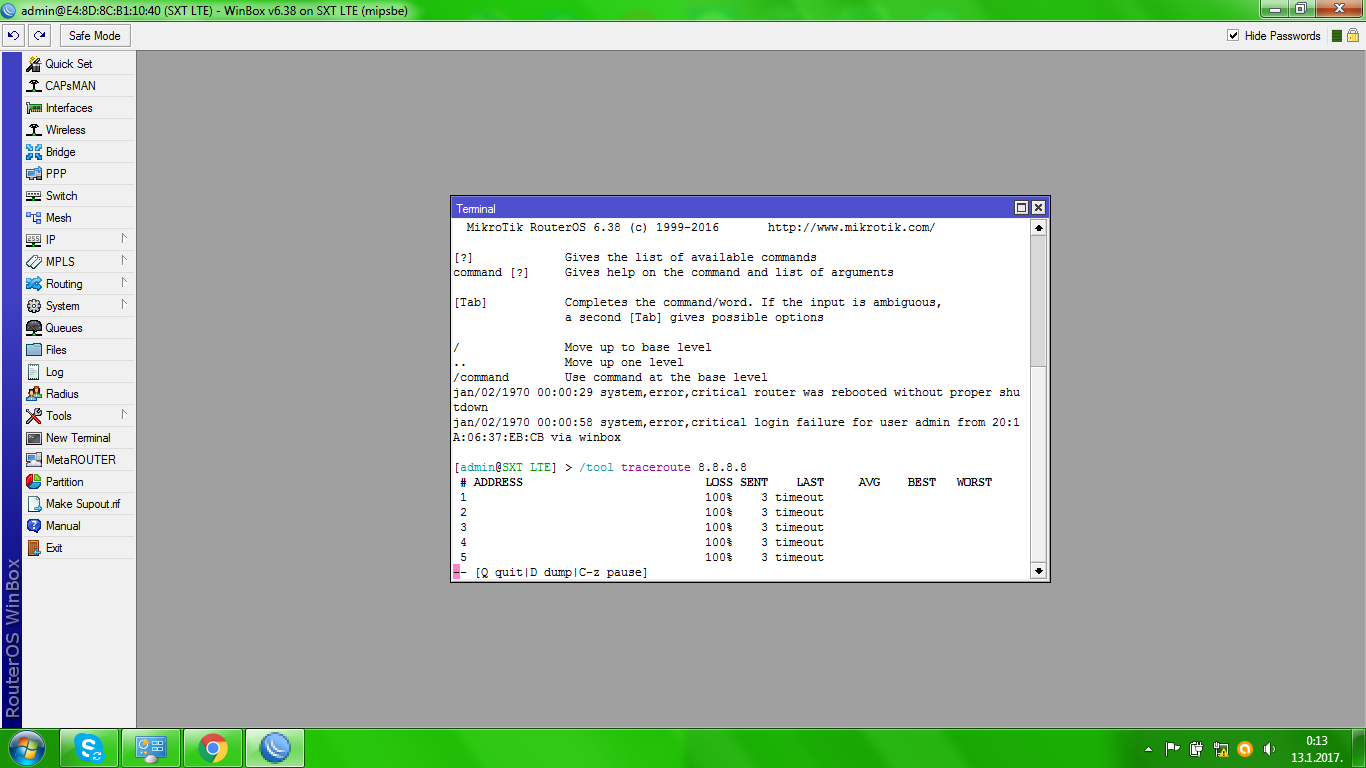Click the padlock icon beside Hide Passwords
The width and height of the screenshot is (1366, 768).
pyautogui.click(x=1353, y=36)
